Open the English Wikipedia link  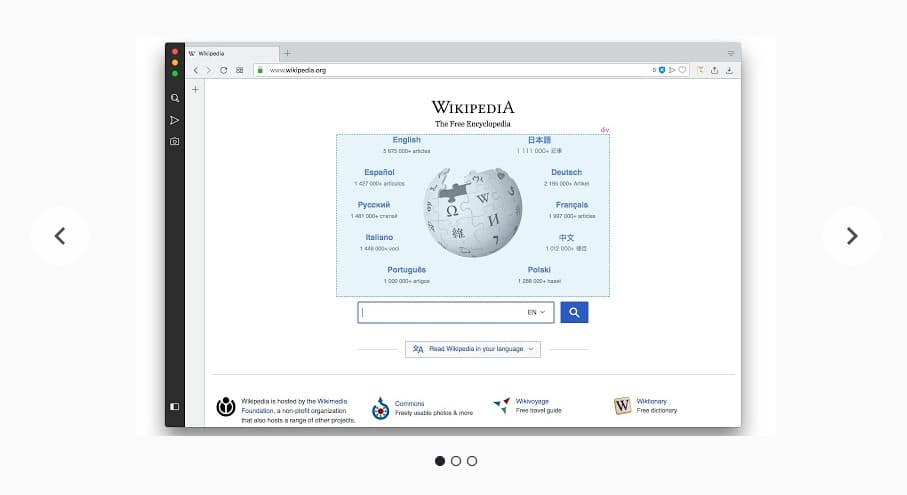pos(407,140)
